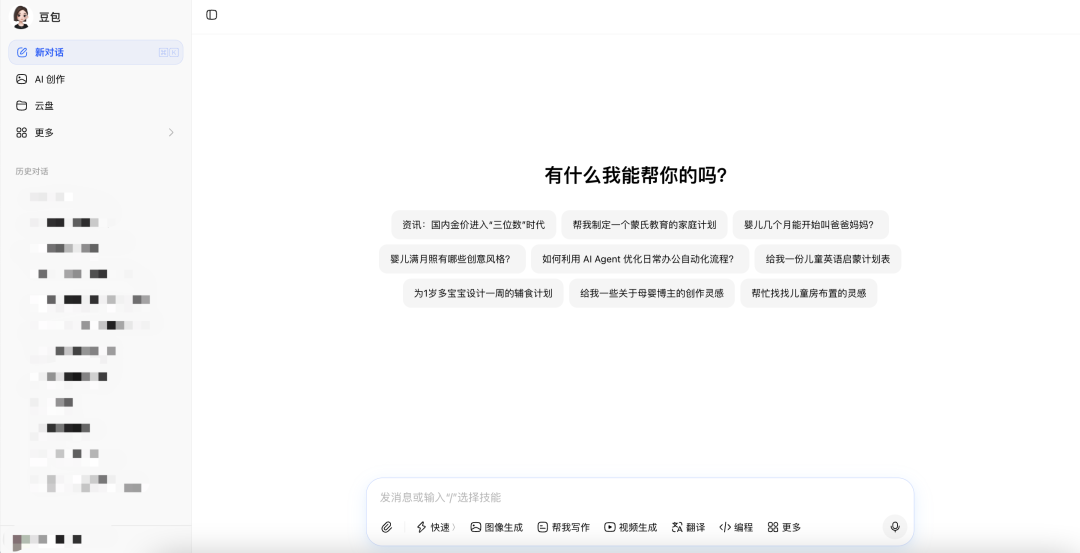Start a 新对话 from the sidebar

[x=96, y=52]
